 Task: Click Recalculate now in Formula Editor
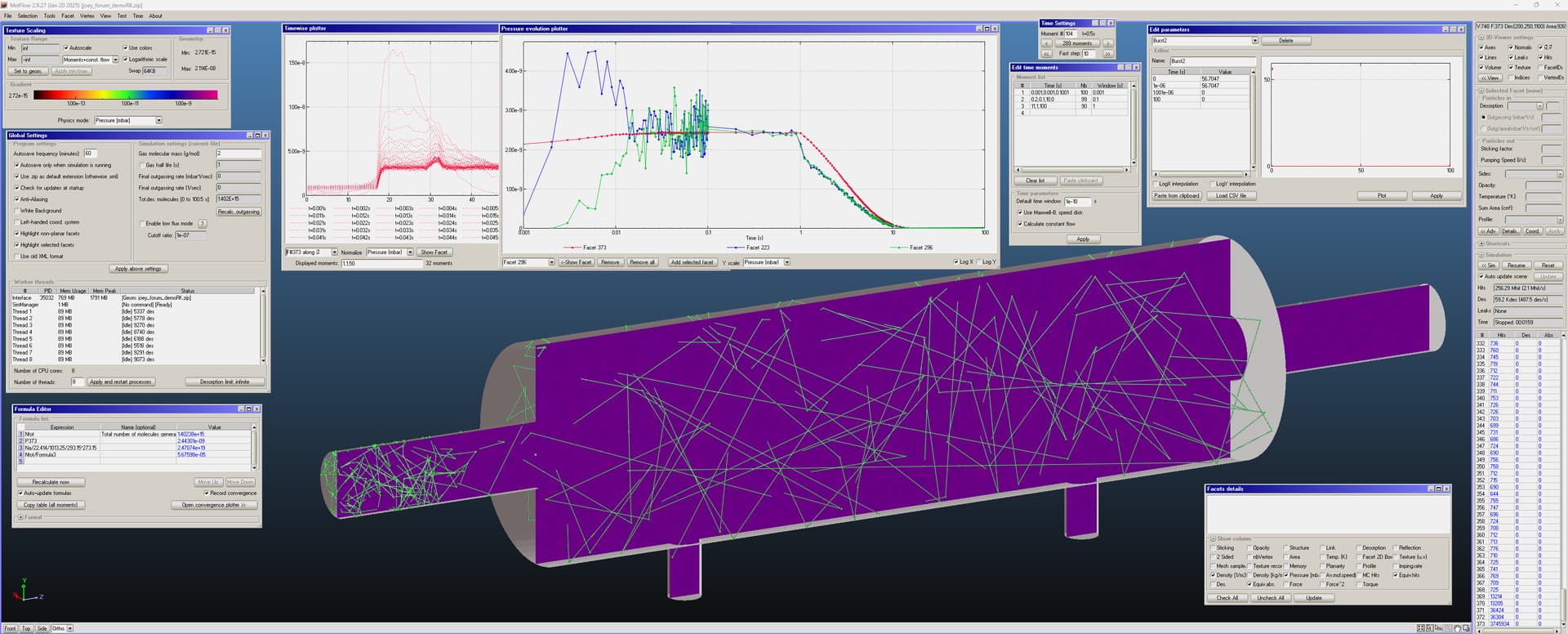click(x=51, y=482)
